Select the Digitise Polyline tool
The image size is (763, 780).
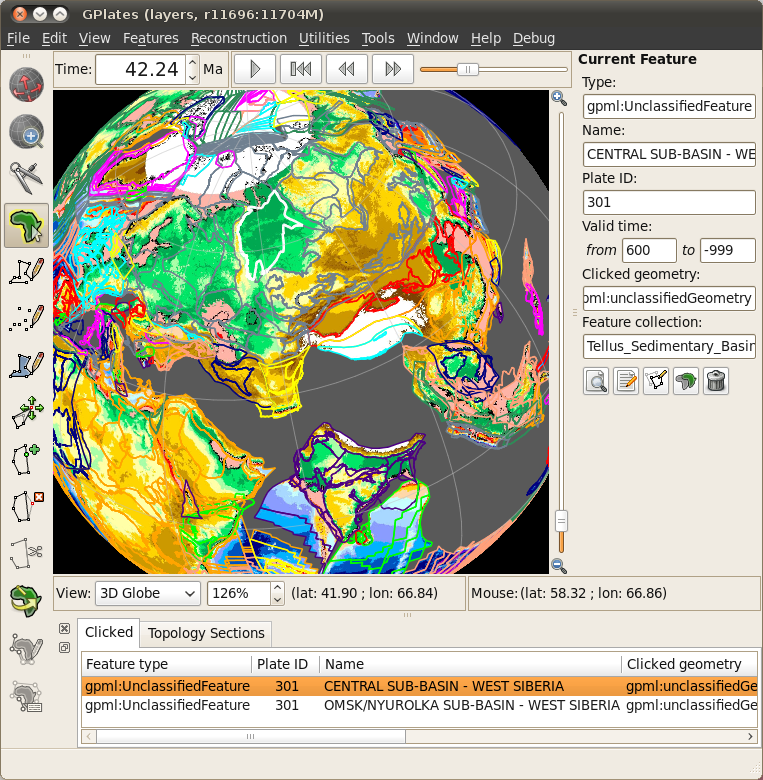click(x=26, y=272)
